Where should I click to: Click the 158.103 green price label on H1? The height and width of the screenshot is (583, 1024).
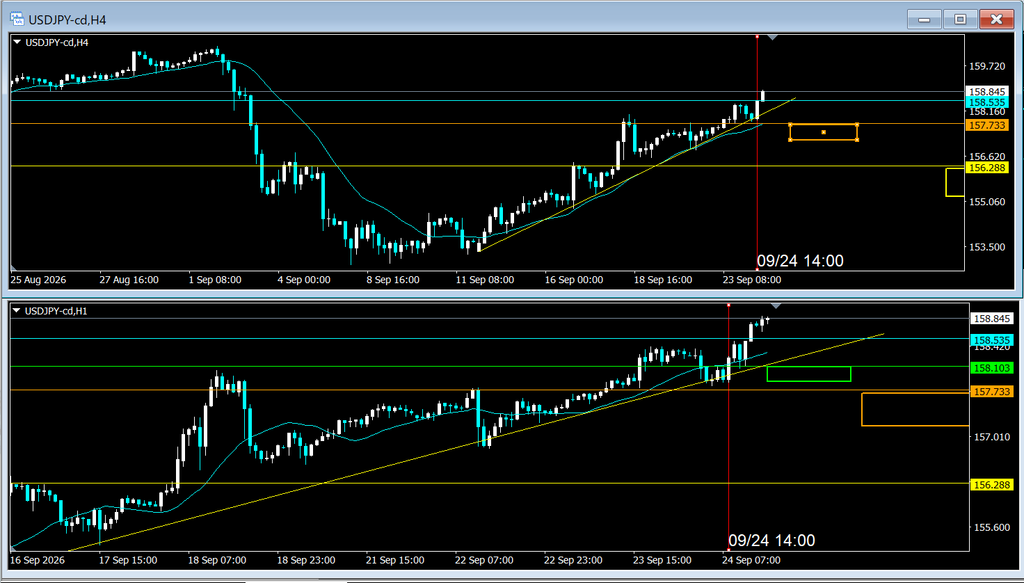pyautogui.click(x=993, y=368)
